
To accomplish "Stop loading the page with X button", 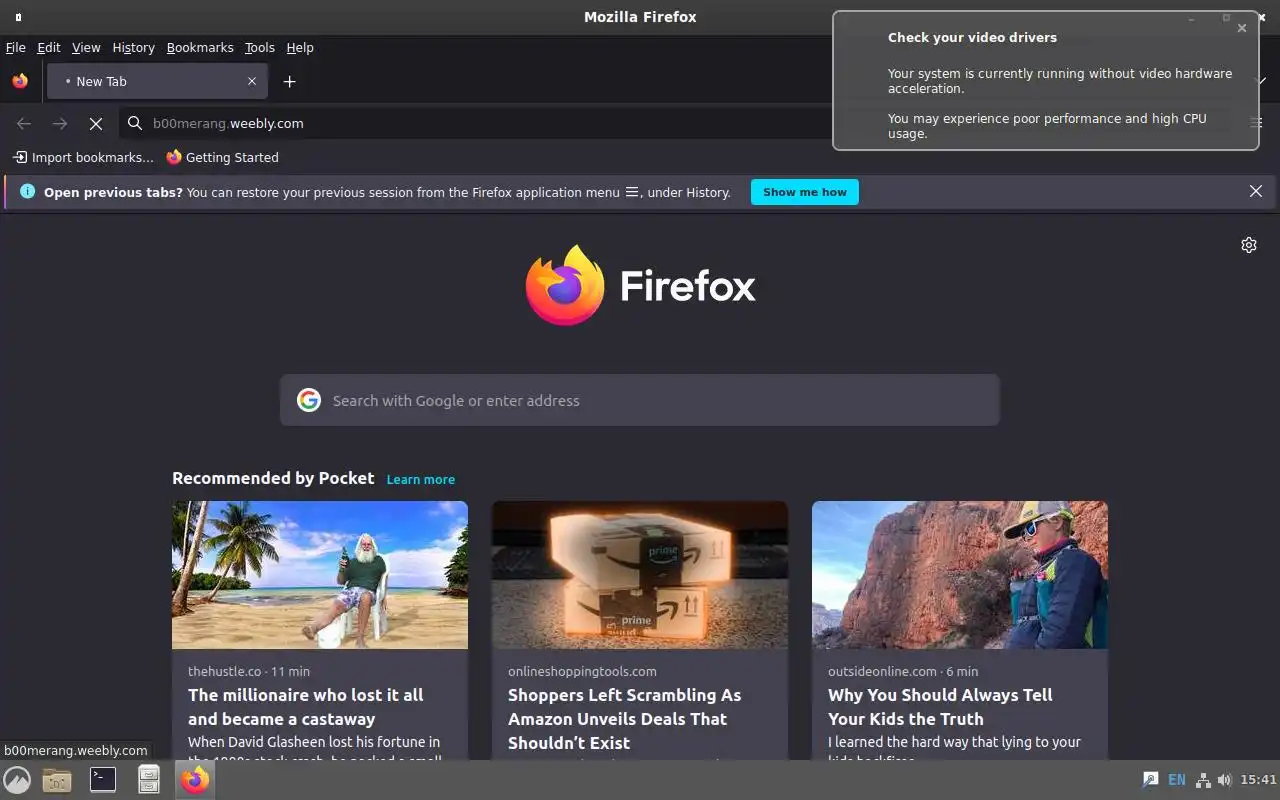I will pyautogui.click(x=96, y=123).
